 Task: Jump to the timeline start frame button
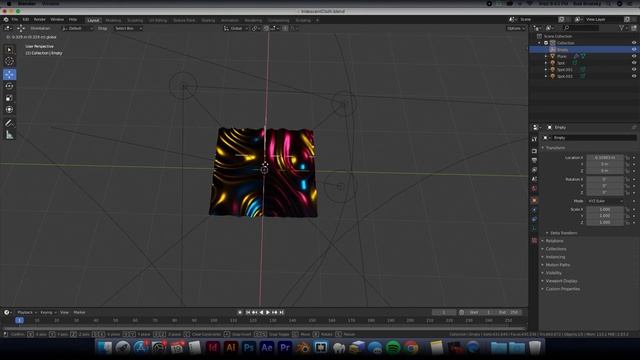coord(248,312)
